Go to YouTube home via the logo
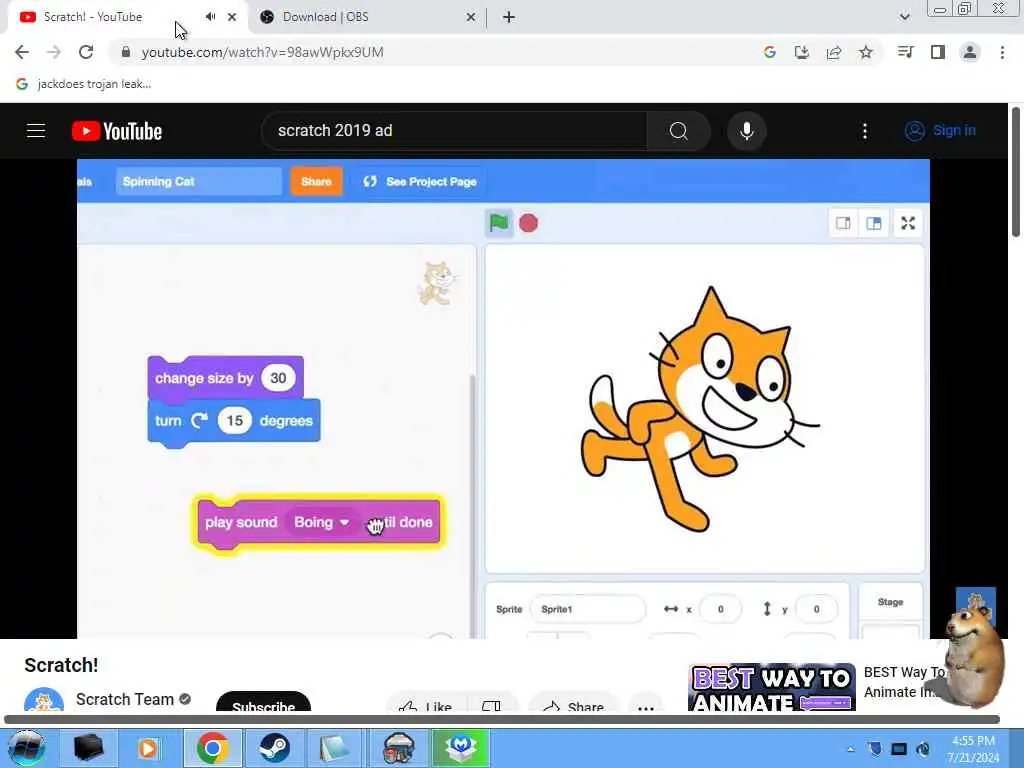1024x768 pixels. tap(117, 131)
